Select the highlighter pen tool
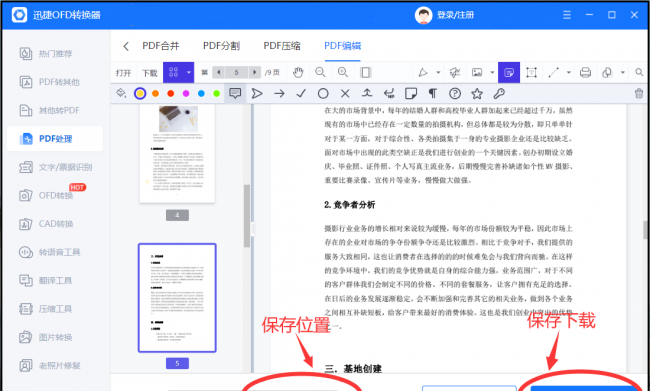The height and width of the screenshot is (391, 650). [423, 73]
